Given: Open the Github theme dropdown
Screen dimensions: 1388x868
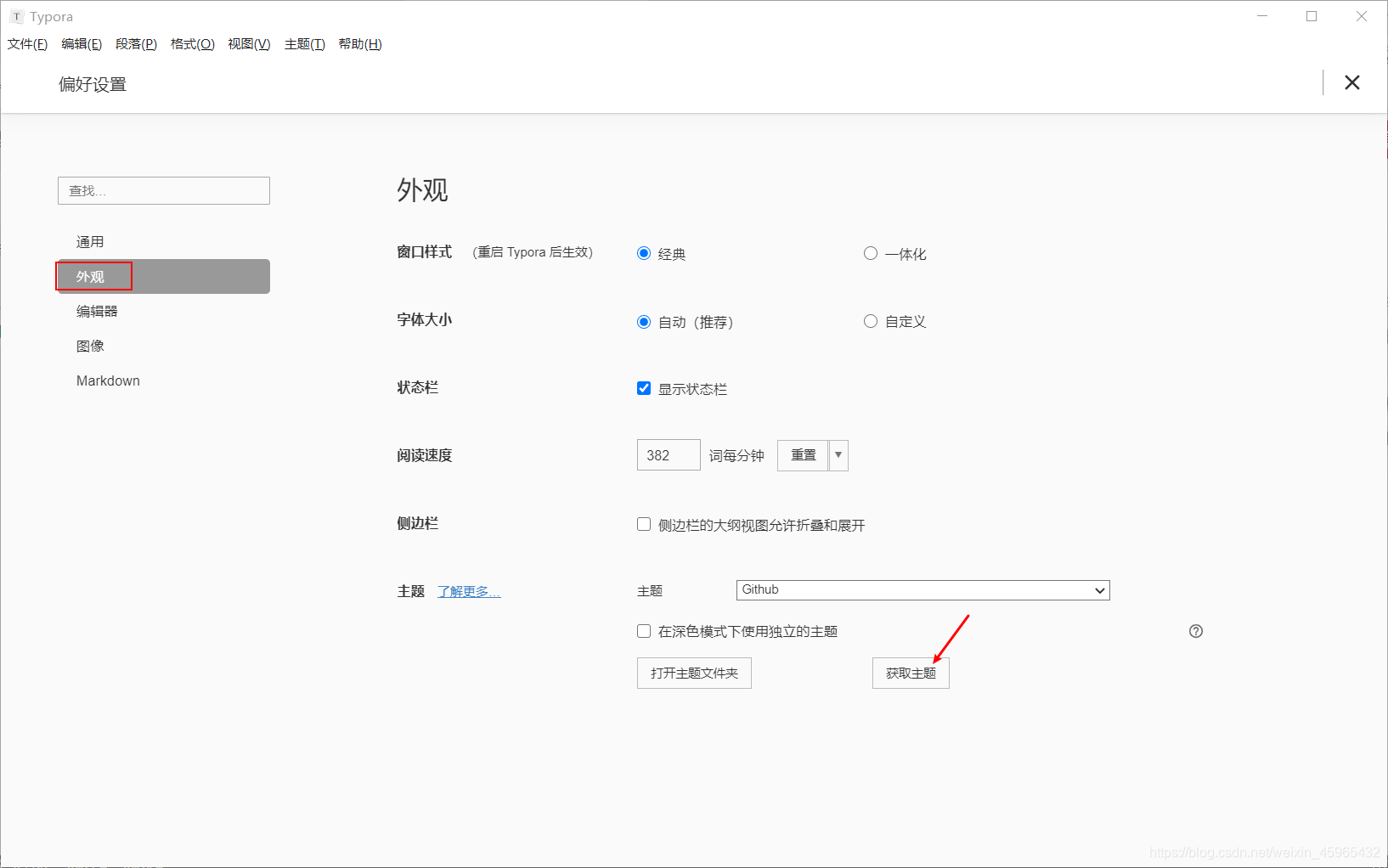Looking at the screenshot, I should (923, 590).
